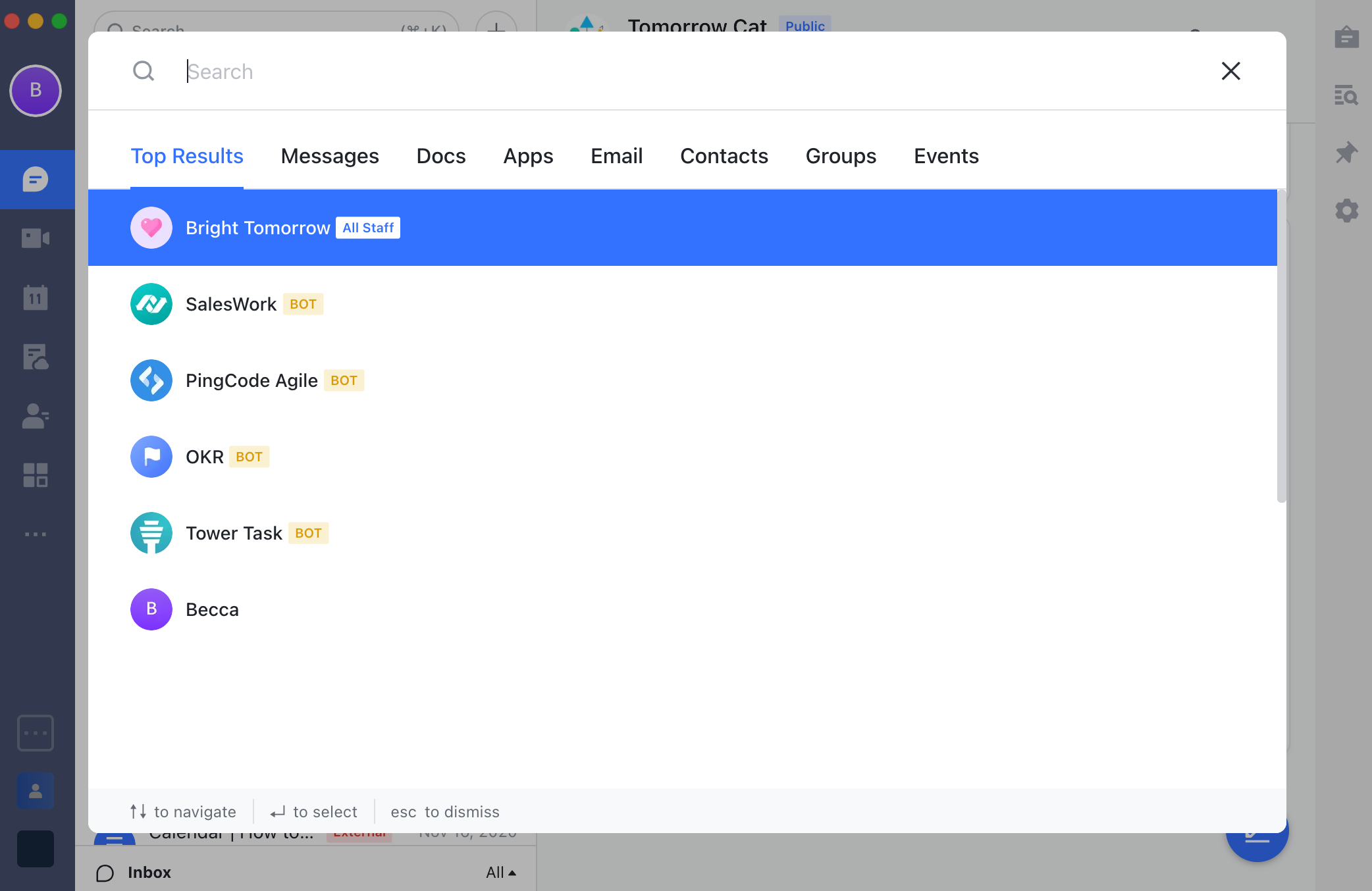1372x891 pixels.
Task: Open the Calendar sidebar icon
Action: click(36, 297)
